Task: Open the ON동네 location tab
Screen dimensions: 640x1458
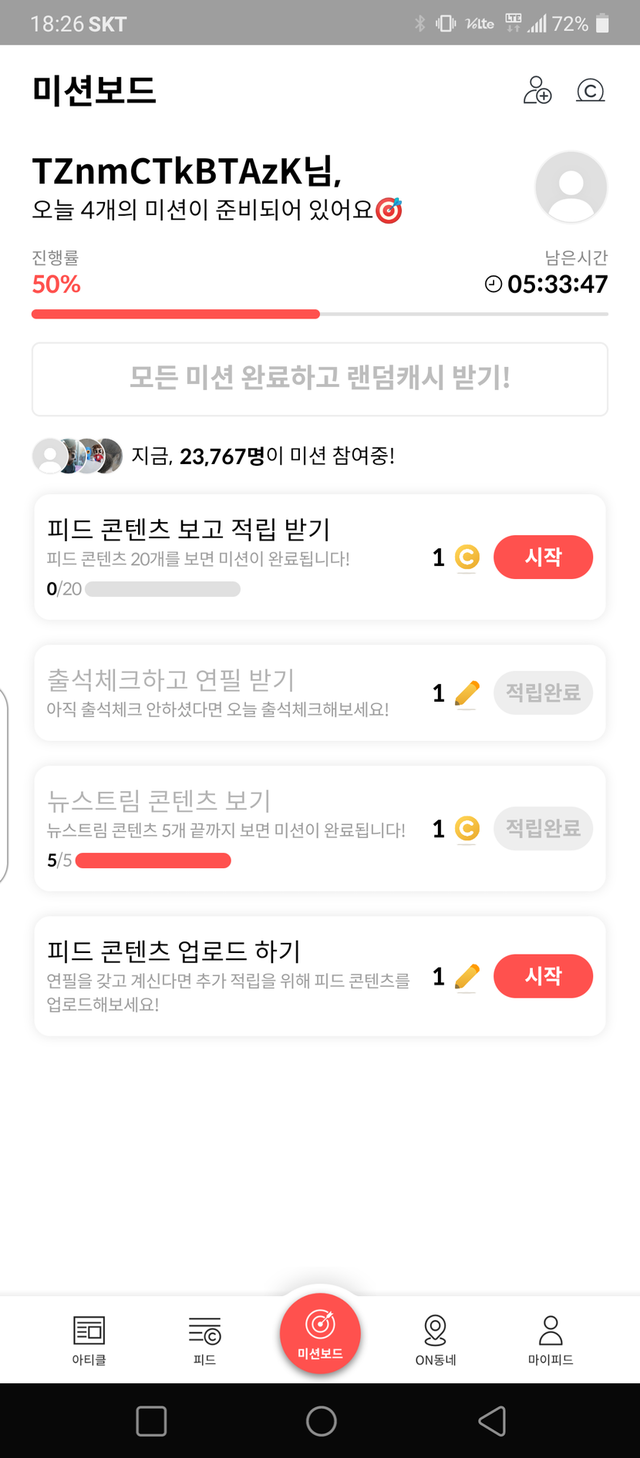Action: (435, 1339)
